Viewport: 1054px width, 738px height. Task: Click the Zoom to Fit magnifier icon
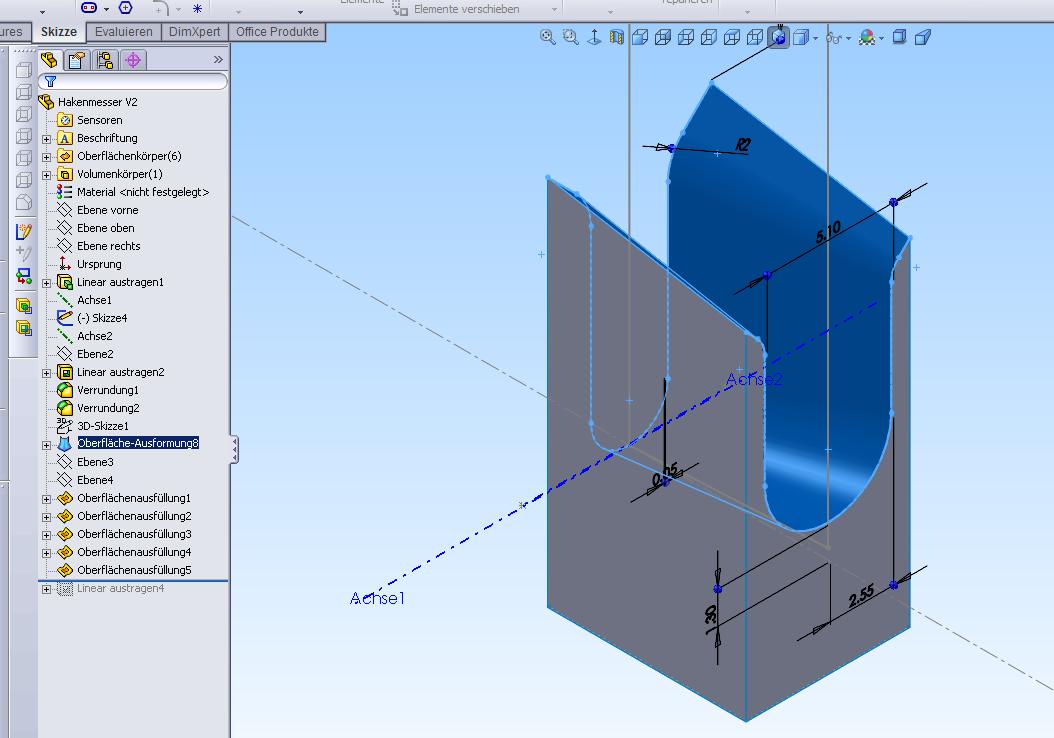[x=548, y=37]
